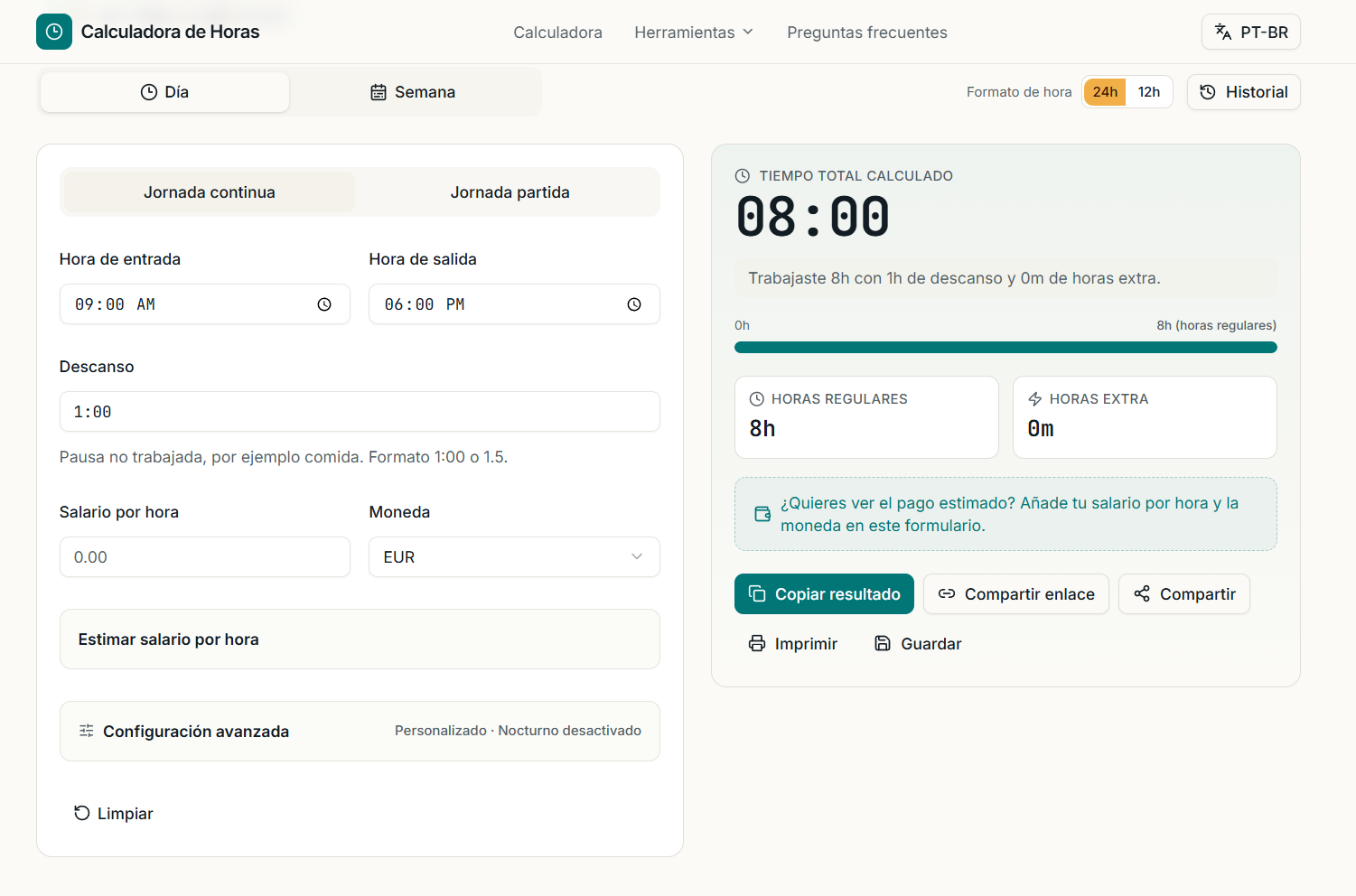The height and width of the screenshot is (896, 1356).
Task: Open the Calculadora nav item
Action: pos(557,33)
